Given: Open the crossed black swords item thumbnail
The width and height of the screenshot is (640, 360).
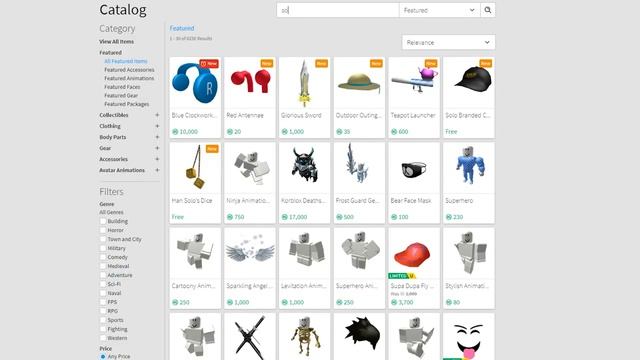Looking at the screenshot, I should click(x=250, y=337).
